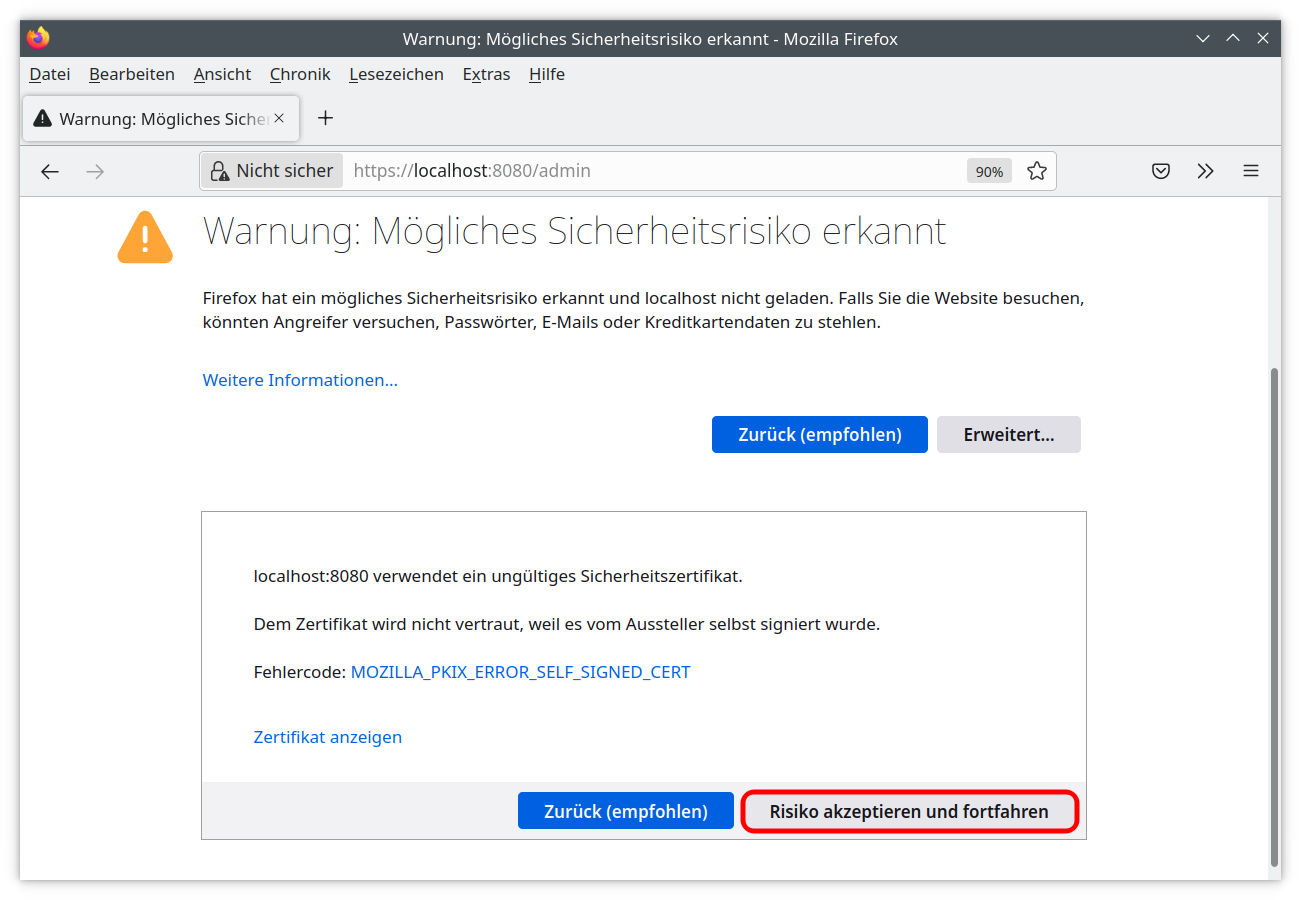Open the Extras menu
The height and width of the screenshot is (900, 1301).
click(486, 74)
